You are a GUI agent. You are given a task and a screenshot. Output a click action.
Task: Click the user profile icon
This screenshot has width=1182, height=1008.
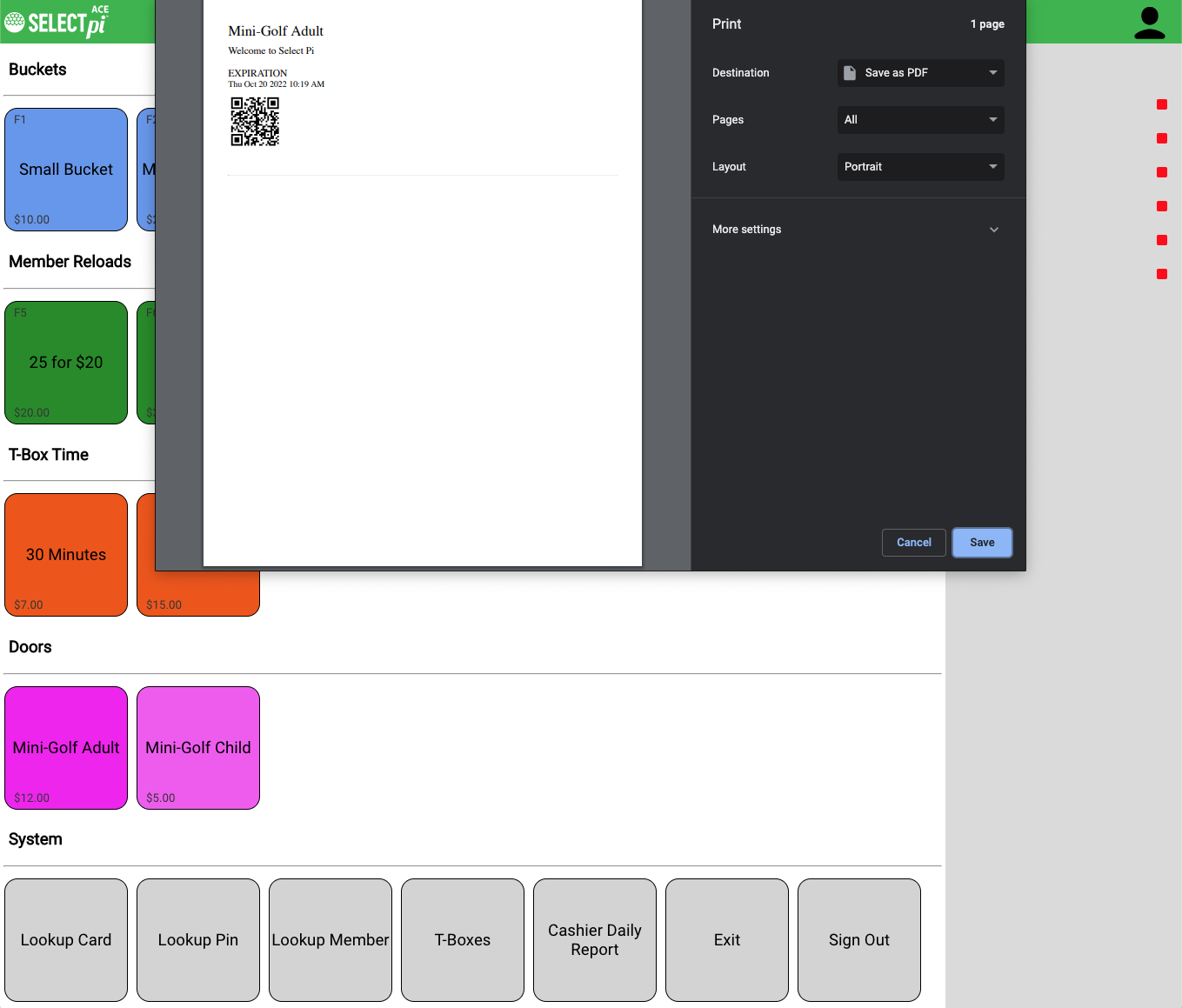[x=1149, y=23]
